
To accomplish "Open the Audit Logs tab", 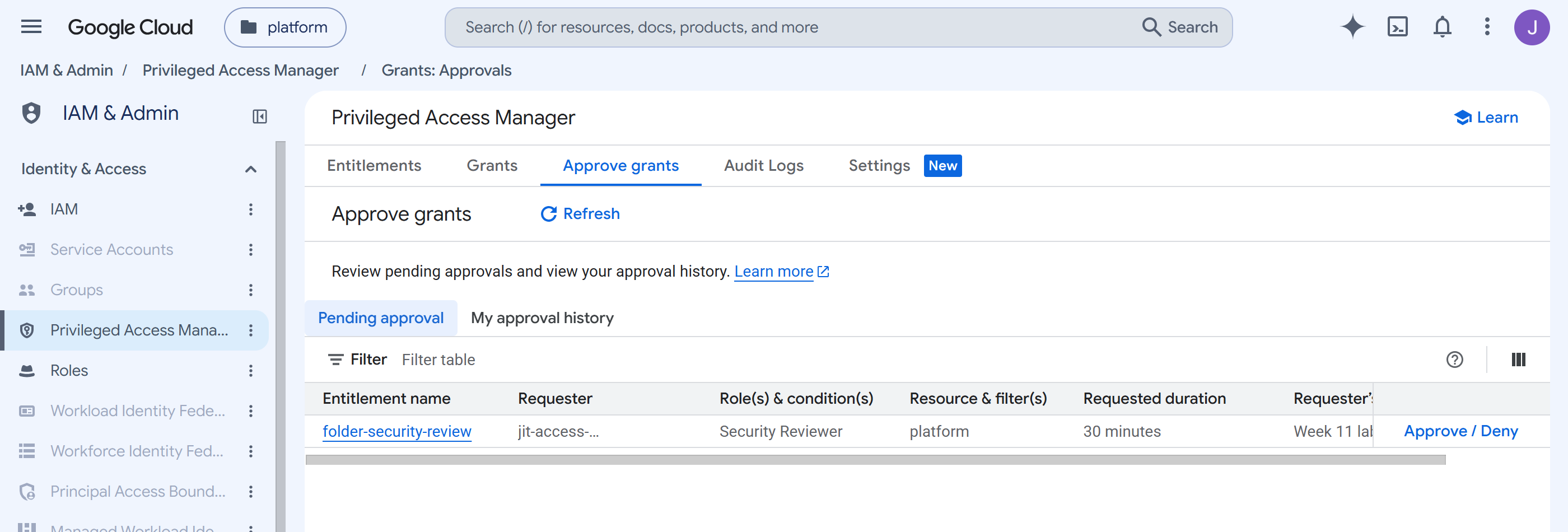I will coord(763,166).
